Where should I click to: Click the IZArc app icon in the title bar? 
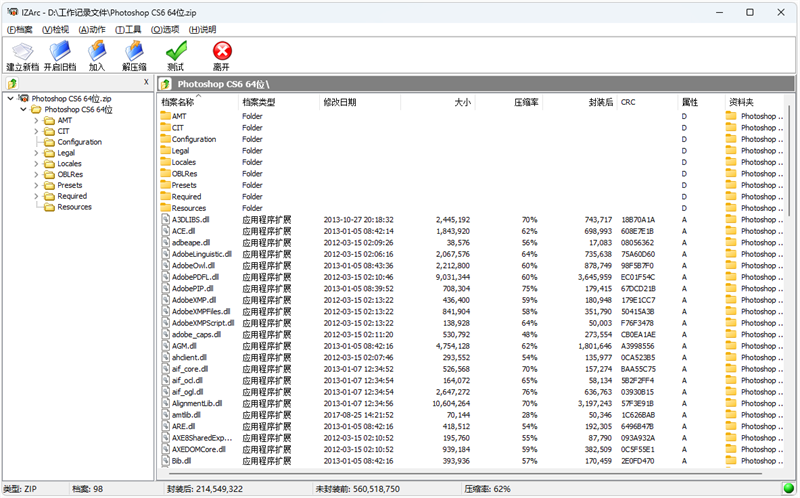12,12
